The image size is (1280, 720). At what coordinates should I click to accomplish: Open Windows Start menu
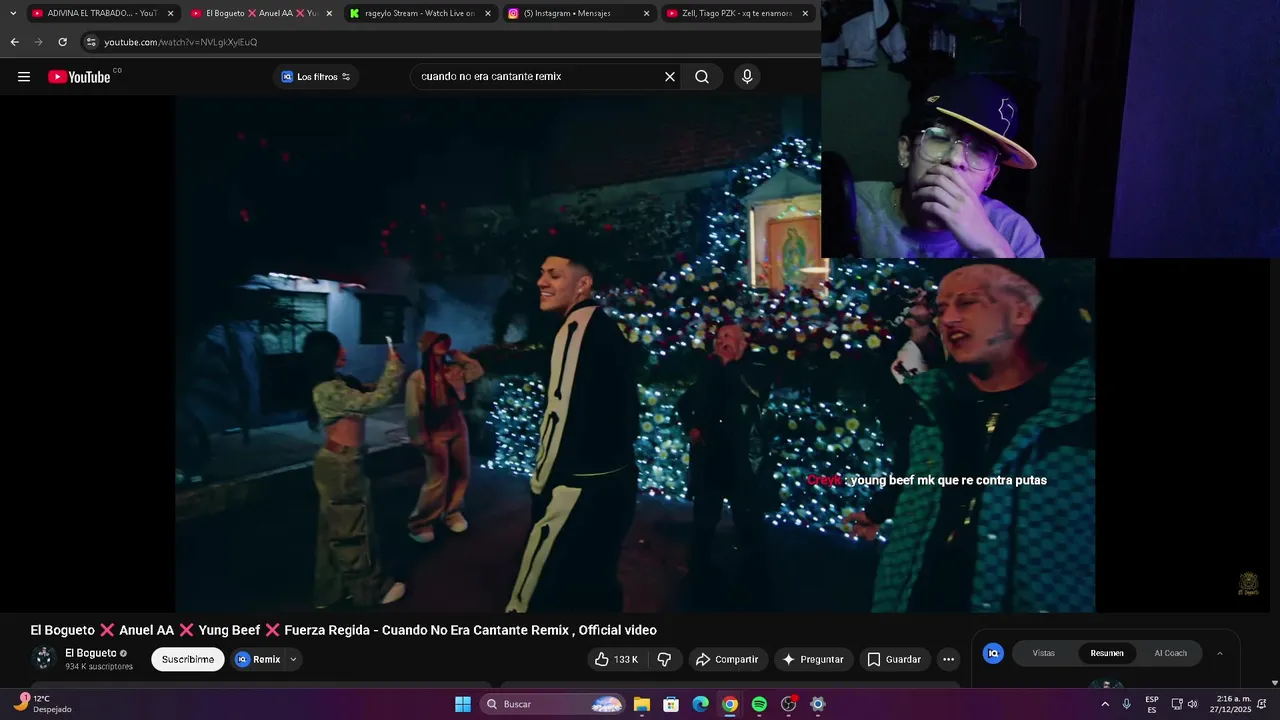(463, 704)
